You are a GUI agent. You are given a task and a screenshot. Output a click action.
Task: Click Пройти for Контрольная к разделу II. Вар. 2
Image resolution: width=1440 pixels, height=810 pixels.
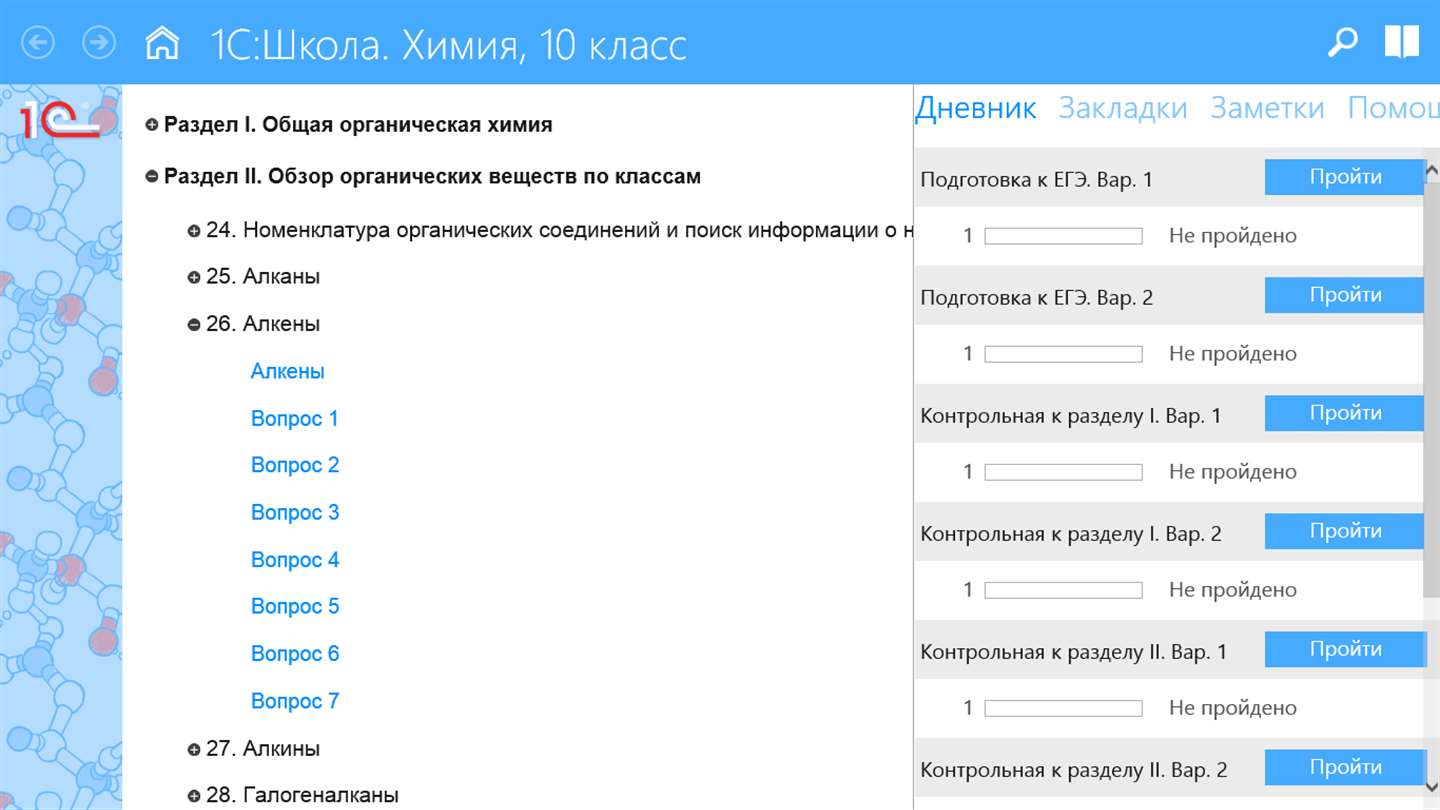1345,767
